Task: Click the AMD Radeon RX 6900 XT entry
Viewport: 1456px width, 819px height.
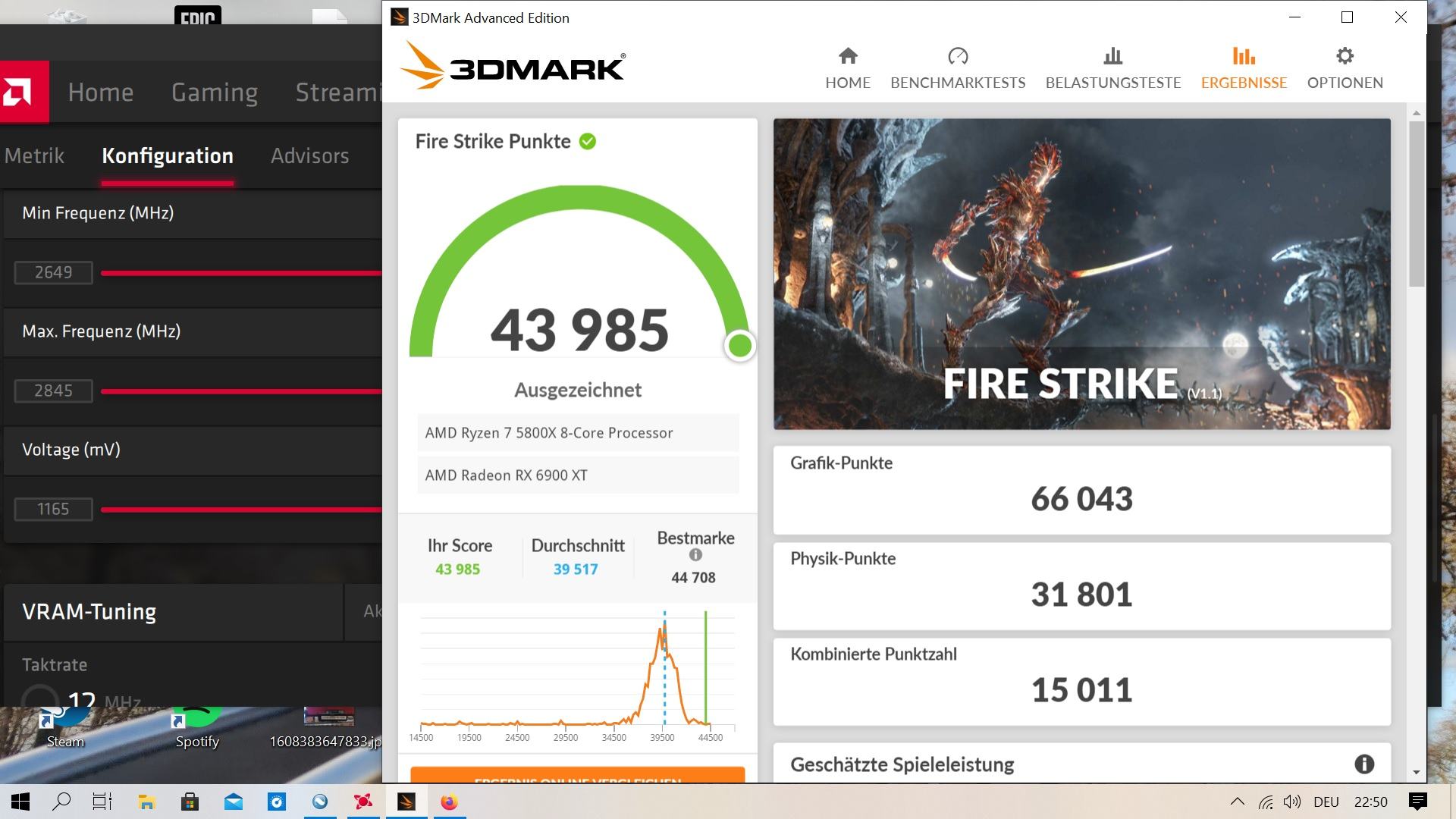Action: (x=578, y=475)
